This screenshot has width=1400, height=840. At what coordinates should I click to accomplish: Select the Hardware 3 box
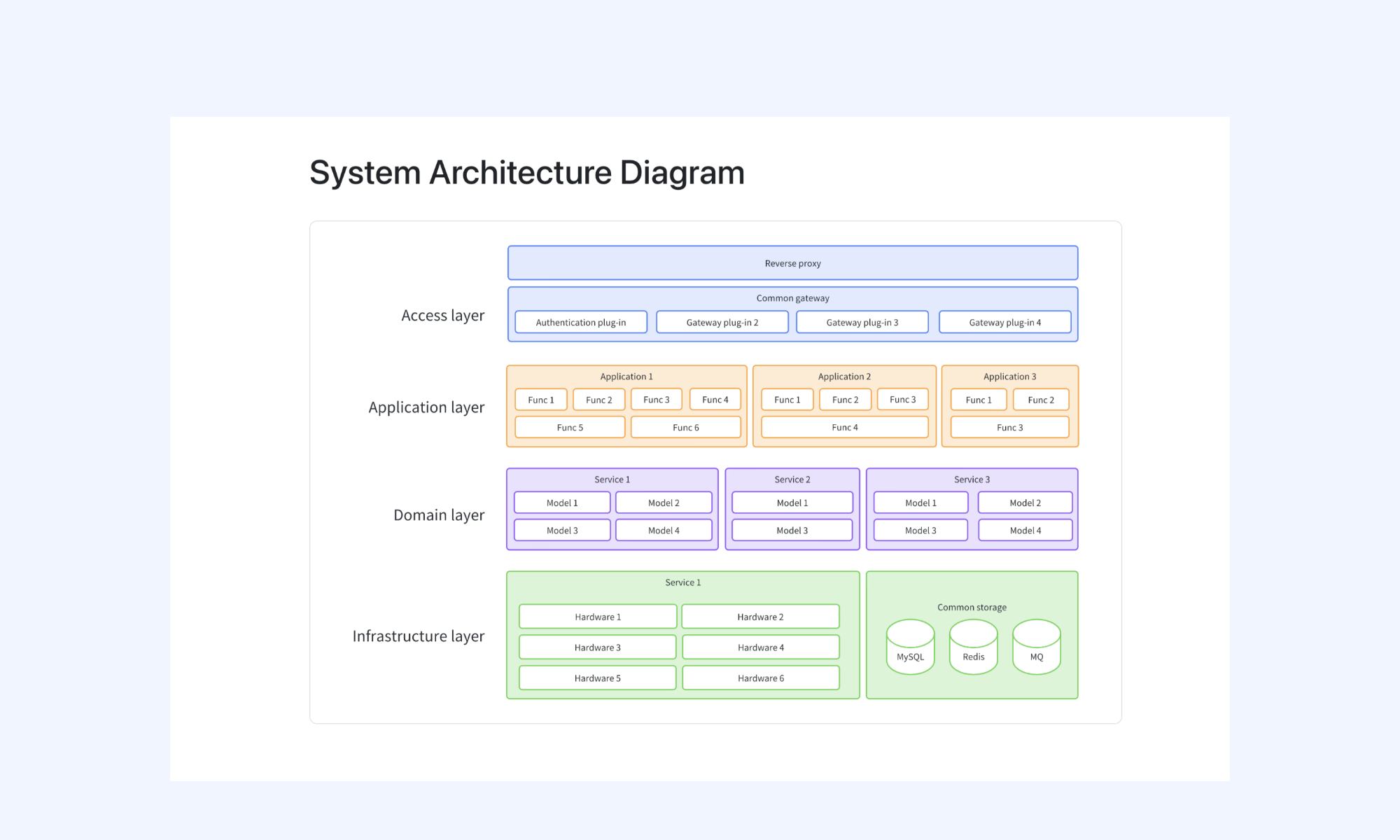(598, 647)
